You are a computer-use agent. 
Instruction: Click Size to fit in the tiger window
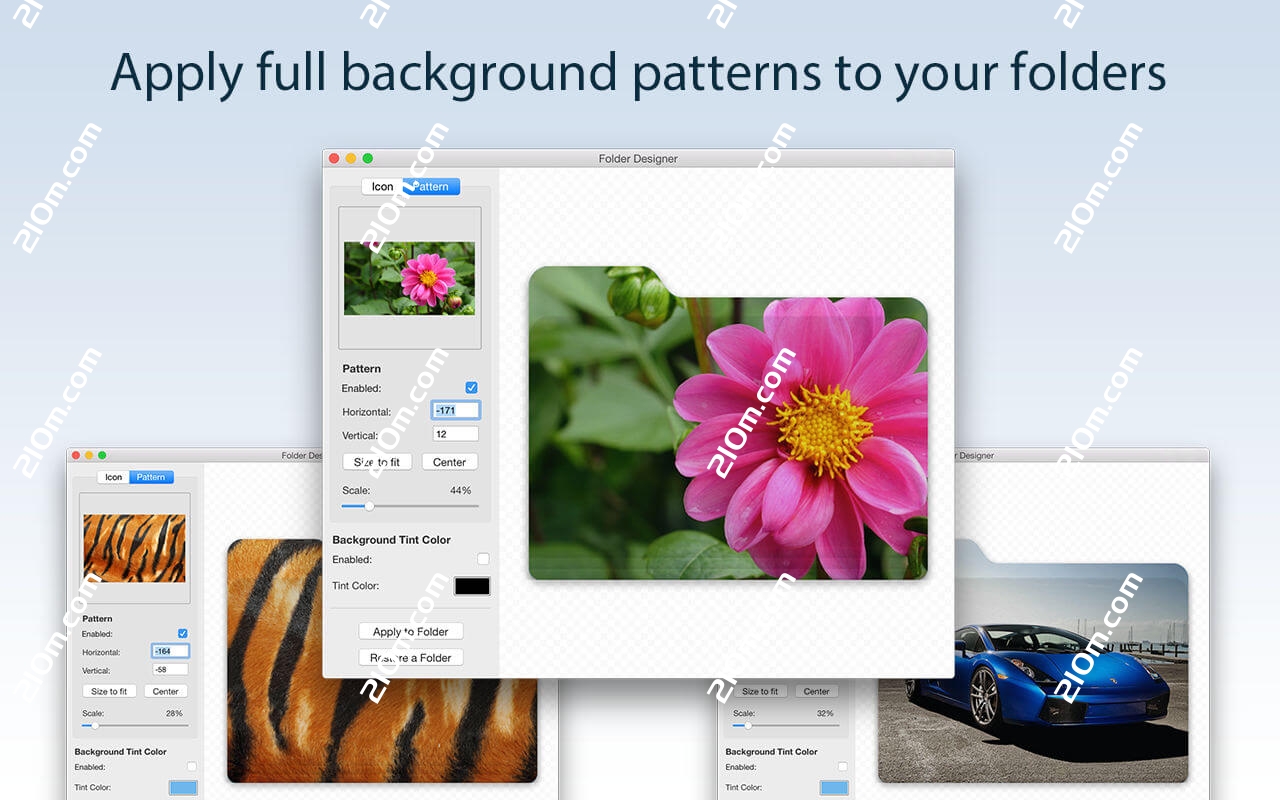point(108,691)
